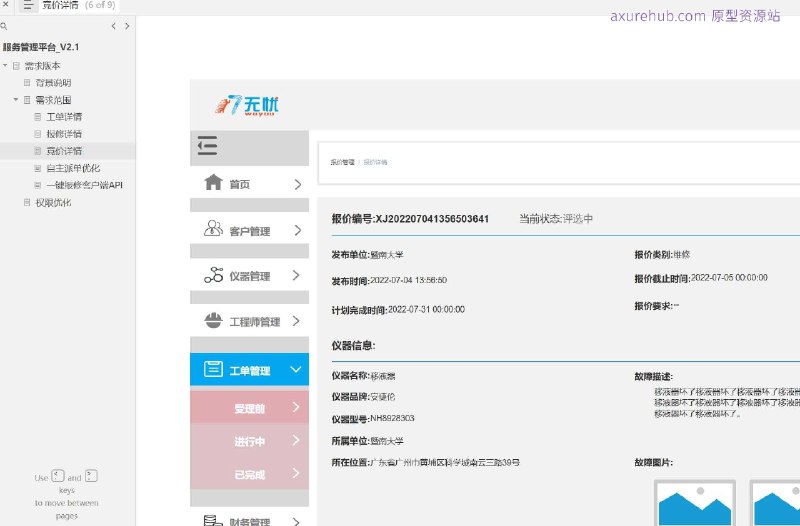Image resolution: width=800 pixels, height=526 pixels.
Task: Collapse the 需求范围 tree node
Action: (x=16, y=99)
